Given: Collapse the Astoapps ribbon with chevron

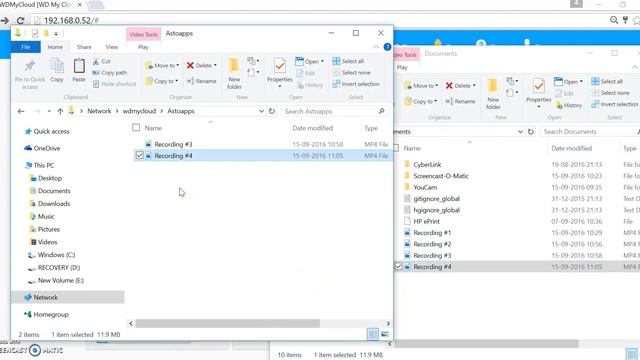Looking at the screenshot, I should (376, 47).
